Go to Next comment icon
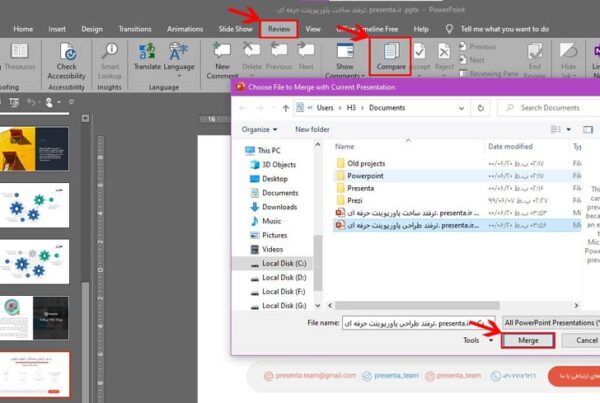This screenshot has width=600, height=403. 306,57
